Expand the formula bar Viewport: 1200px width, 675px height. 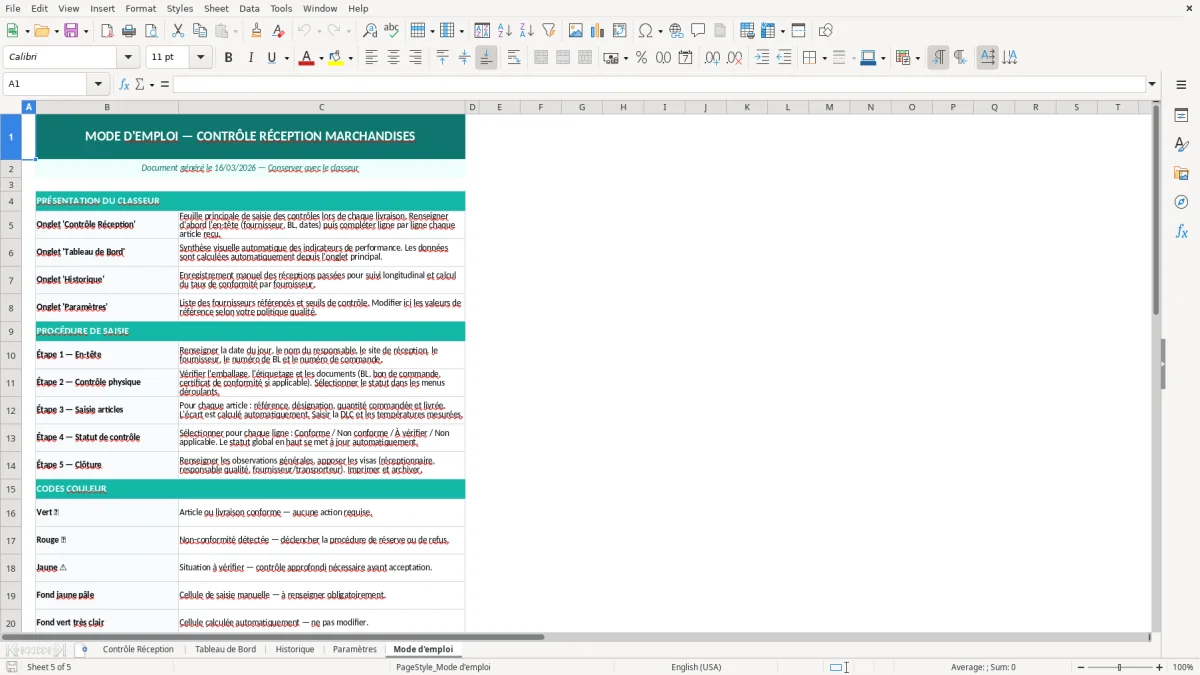1152,84
